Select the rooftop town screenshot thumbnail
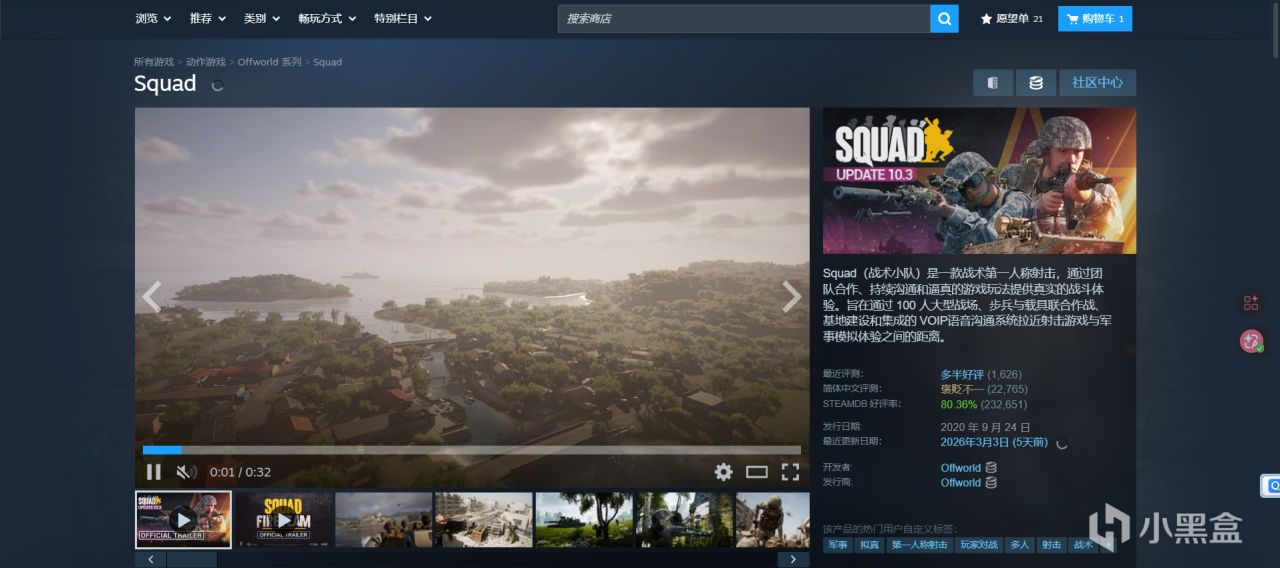The height and width of the screenshot is (568, 1280). coord(484,519)
